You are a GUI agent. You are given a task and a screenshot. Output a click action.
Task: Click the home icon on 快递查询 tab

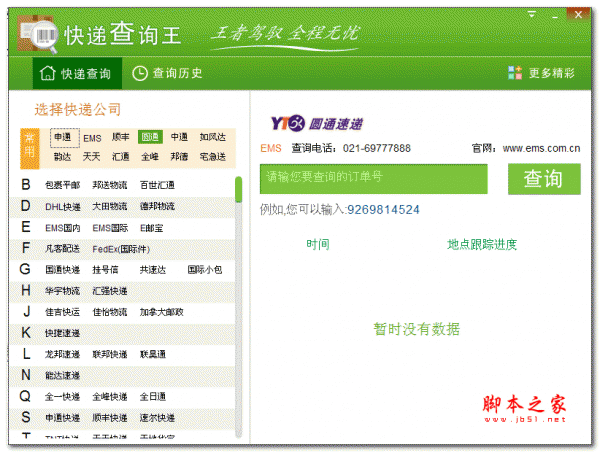pos(47,73)
